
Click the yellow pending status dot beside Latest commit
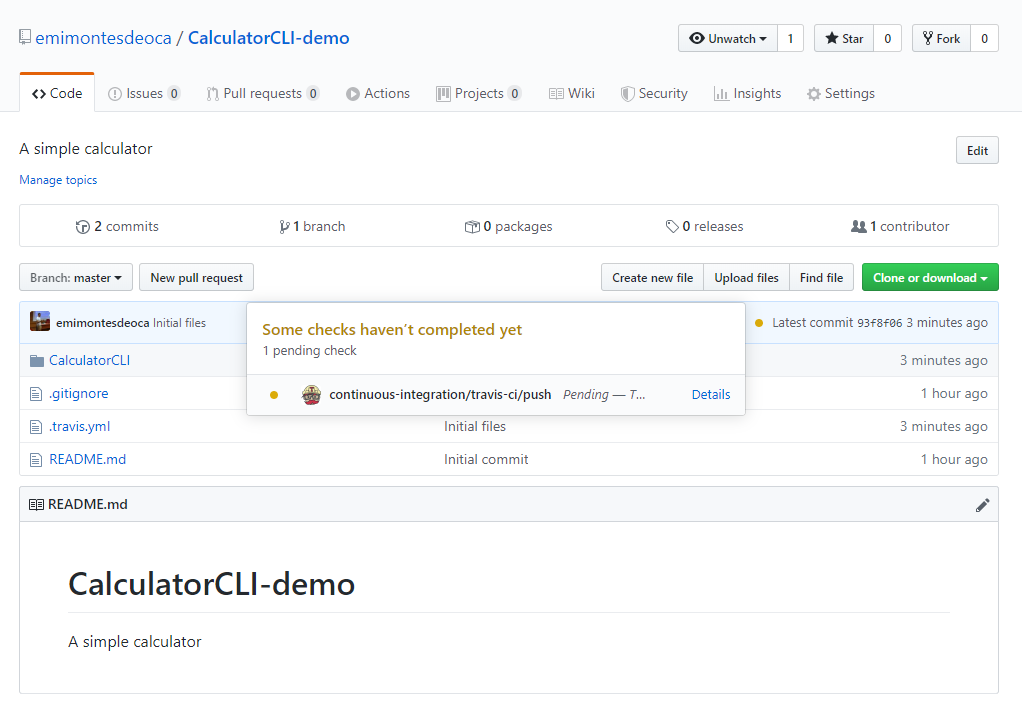click(759, 323)
